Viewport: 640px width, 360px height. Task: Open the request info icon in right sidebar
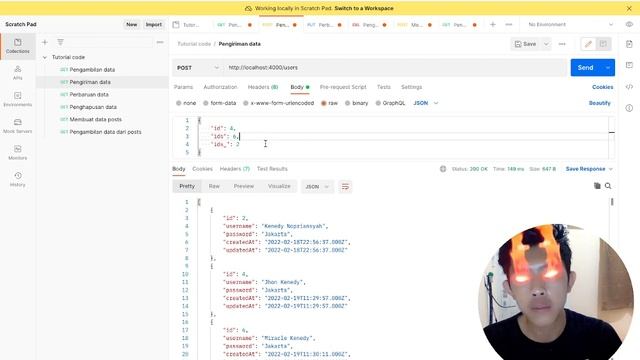(x=629, y=108)
